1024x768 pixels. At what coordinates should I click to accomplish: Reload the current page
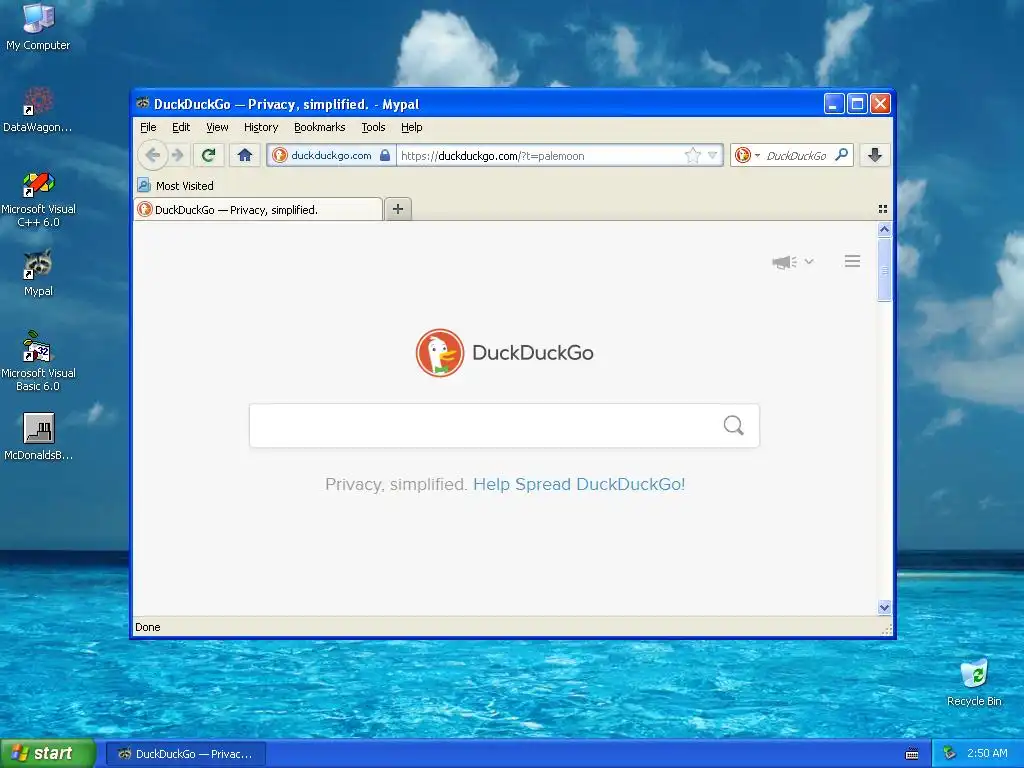(x=209, y=155)
